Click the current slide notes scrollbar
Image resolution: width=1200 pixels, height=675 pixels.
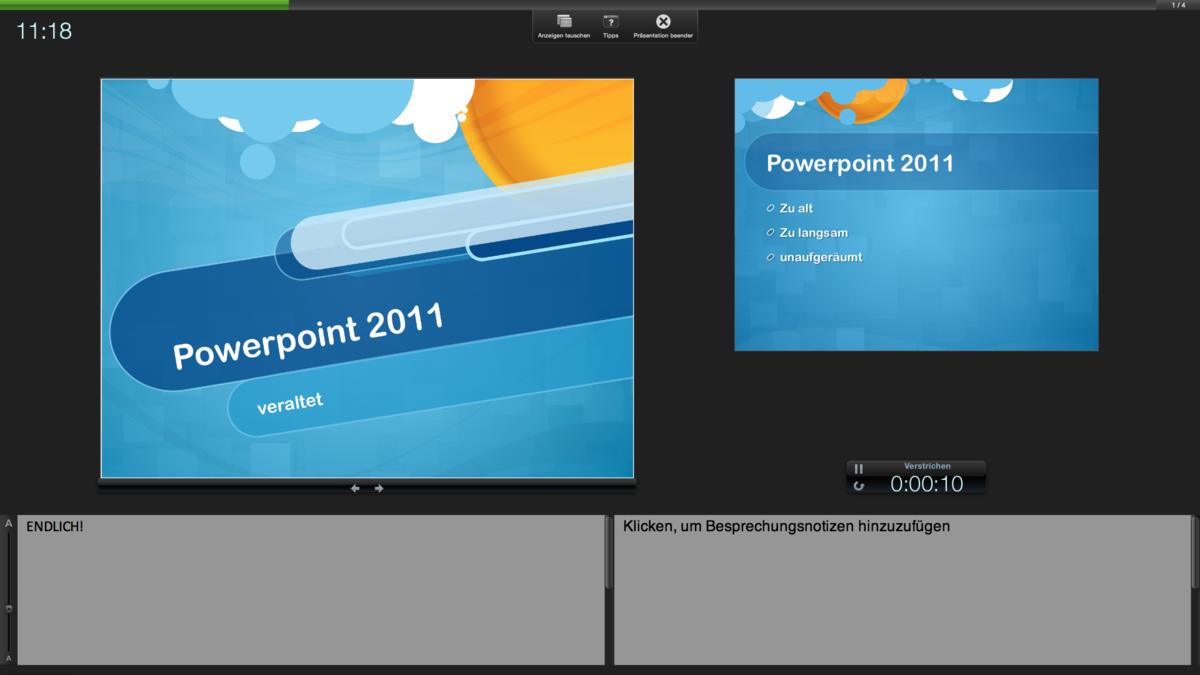click(x=607, y=552)
